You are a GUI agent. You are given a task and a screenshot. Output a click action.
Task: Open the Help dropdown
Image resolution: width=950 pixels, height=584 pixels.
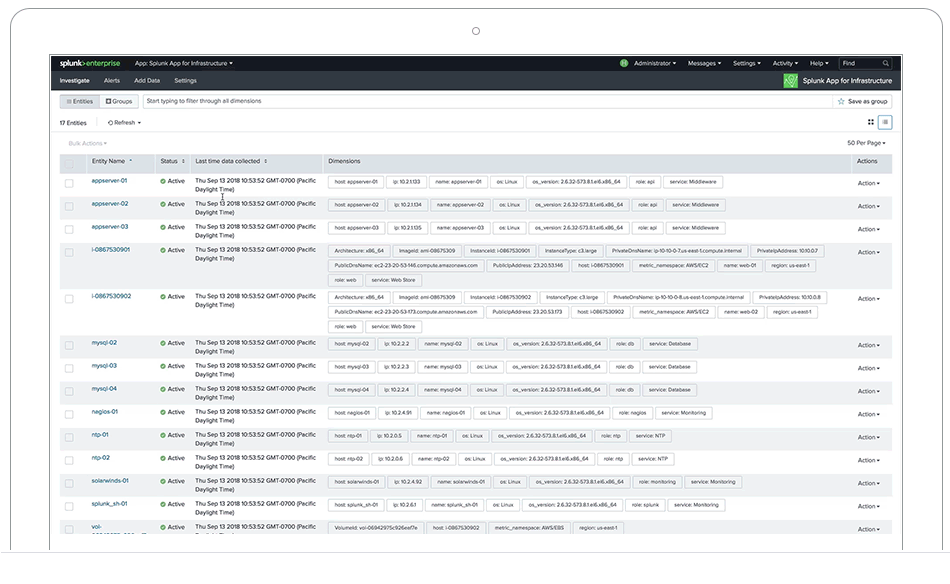click(x=819, y=63)
